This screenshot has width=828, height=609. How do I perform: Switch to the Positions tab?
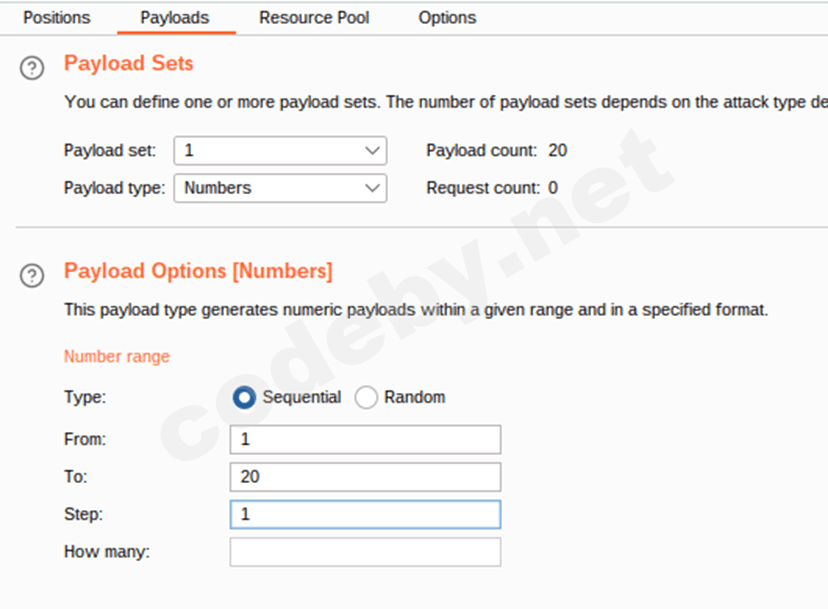(x=56, y=18)
